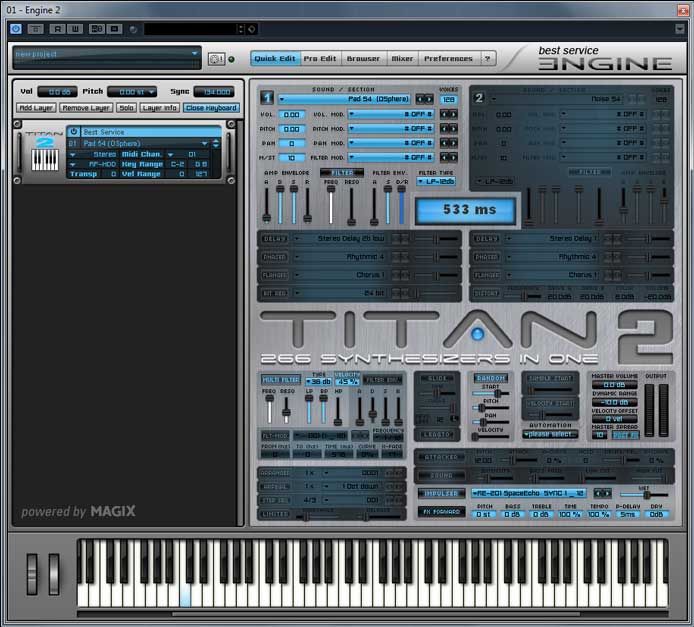
Task: Toggle the LEGATO button
Action: [436, 435]
